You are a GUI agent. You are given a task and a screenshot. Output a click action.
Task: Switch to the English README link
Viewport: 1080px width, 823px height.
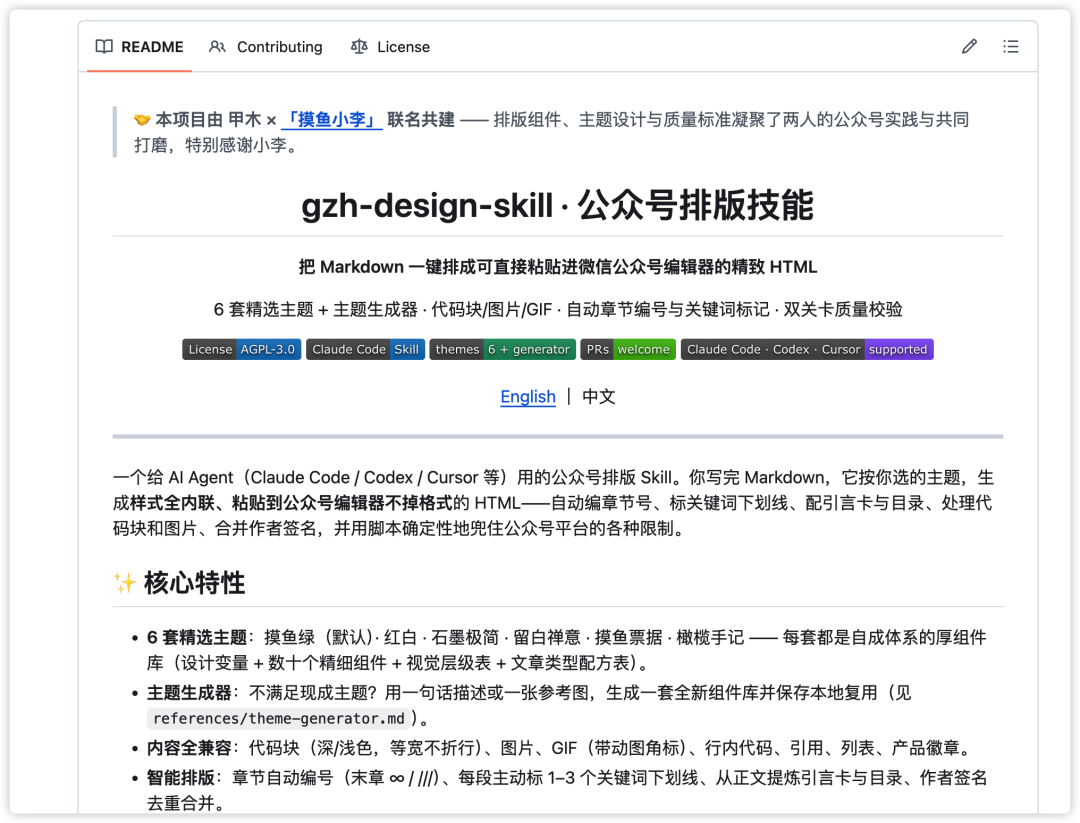(528, 397)
